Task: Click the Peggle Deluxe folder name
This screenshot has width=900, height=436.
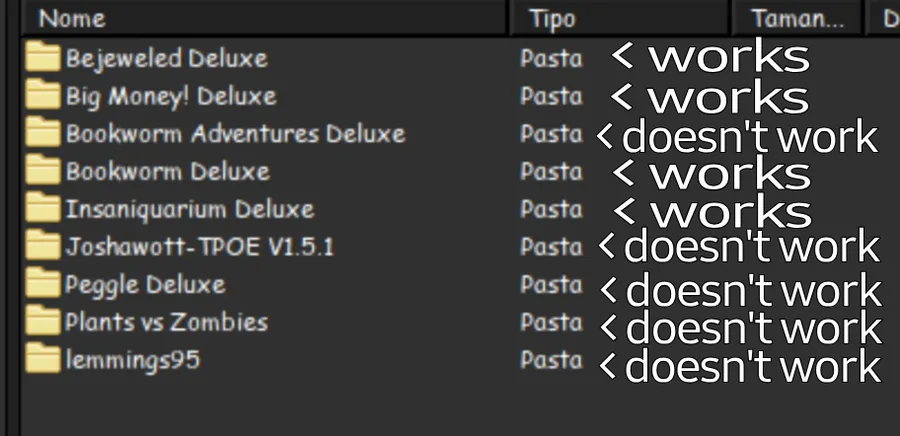Action: click(145, 285)
